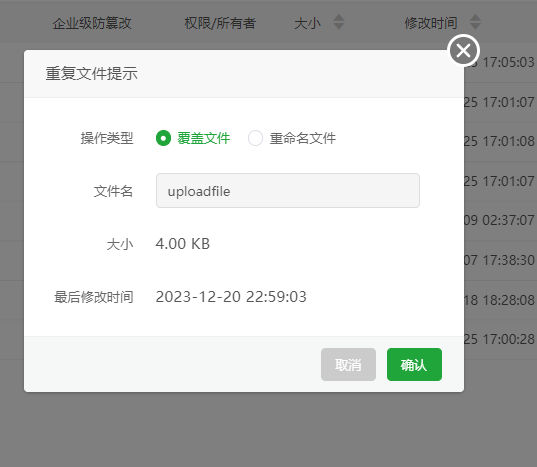The width and height of the screenshot is (537, 467).
Task: Click the row timestamp 18:28:08
Action: point(508,300)
